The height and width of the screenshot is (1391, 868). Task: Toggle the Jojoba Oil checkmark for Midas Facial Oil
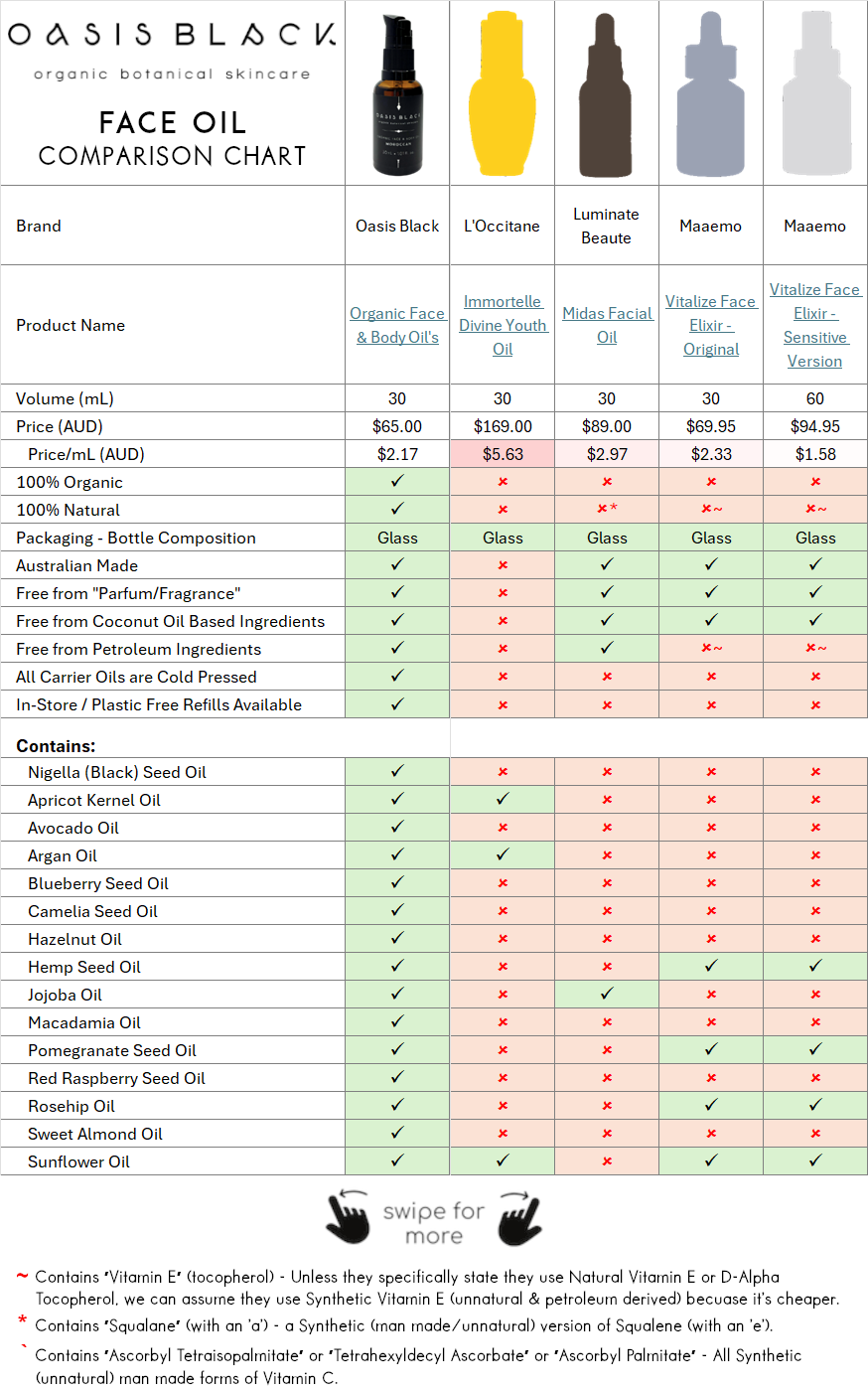tap(606, 995)
